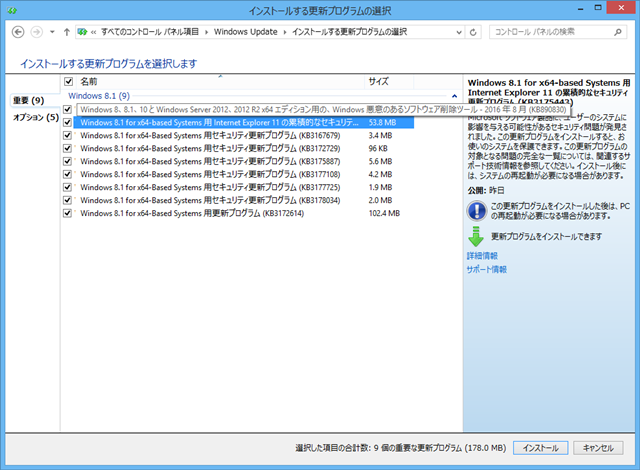Viewport: 640px width, 470px height.
Task: Click the 53.8 MB size value
Action: click(x=382, y=122)
